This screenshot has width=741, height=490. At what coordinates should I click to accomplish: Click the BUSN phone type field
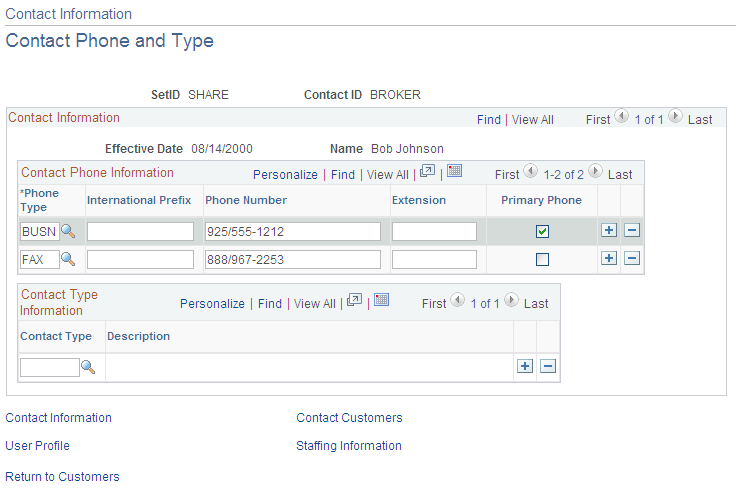pos(40,232)
